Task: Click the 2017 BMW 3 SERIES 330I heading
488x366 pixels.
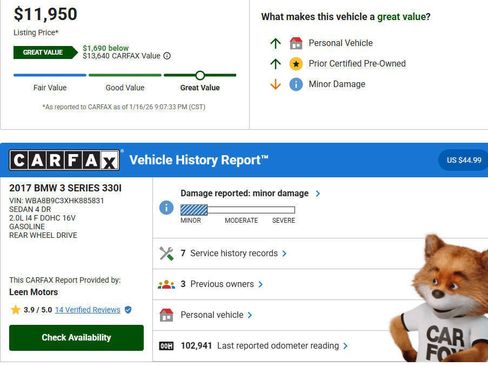Action: pos(65,188)
